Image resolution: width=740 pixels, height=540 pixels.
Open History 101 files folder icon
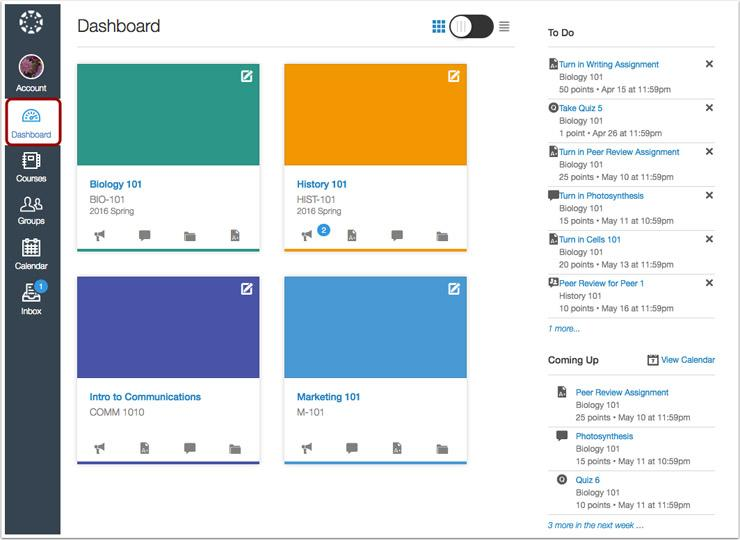442,236
